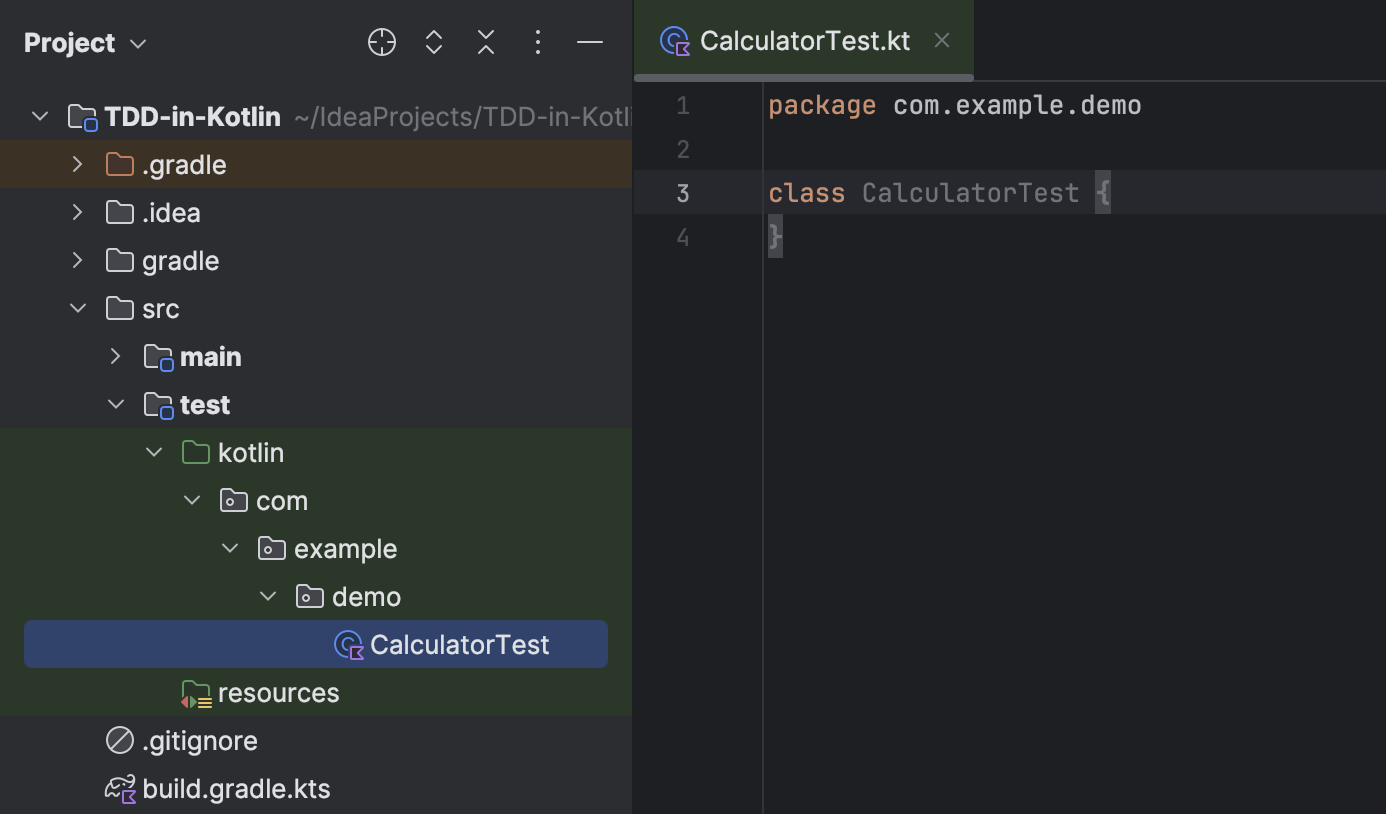
Task: Click the CalculatorTest class name in editor
Action: tap(970, 193)
